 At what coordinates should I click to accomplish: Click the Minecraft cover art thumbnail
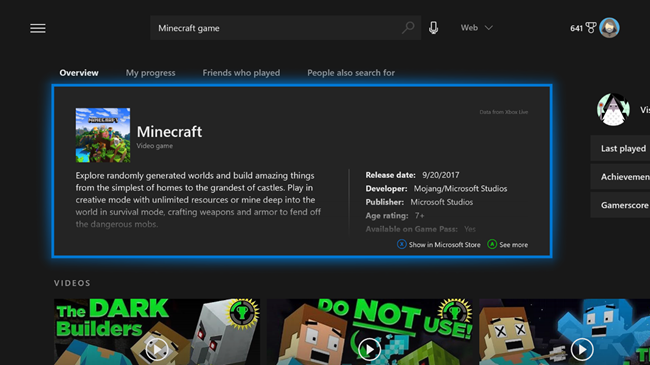(x=103, y=135)
